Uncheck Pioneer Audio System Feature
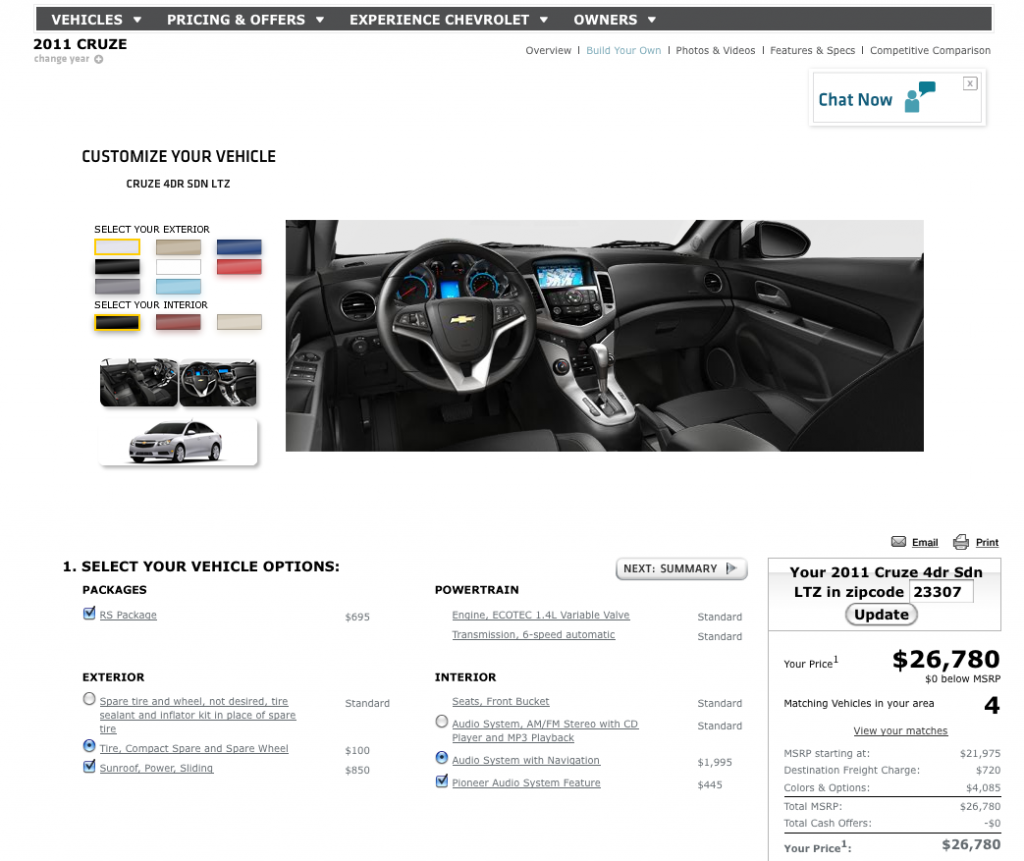 pyautogui.click(x=442, y=781)
